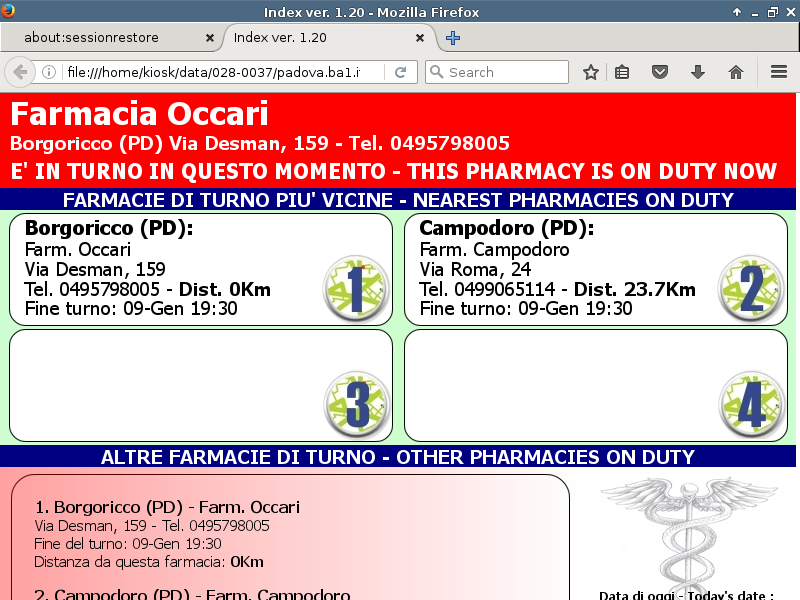This screenshot has width=800, height=600.
Task: Click the back navigation arrow
Action: click(19, 72)
